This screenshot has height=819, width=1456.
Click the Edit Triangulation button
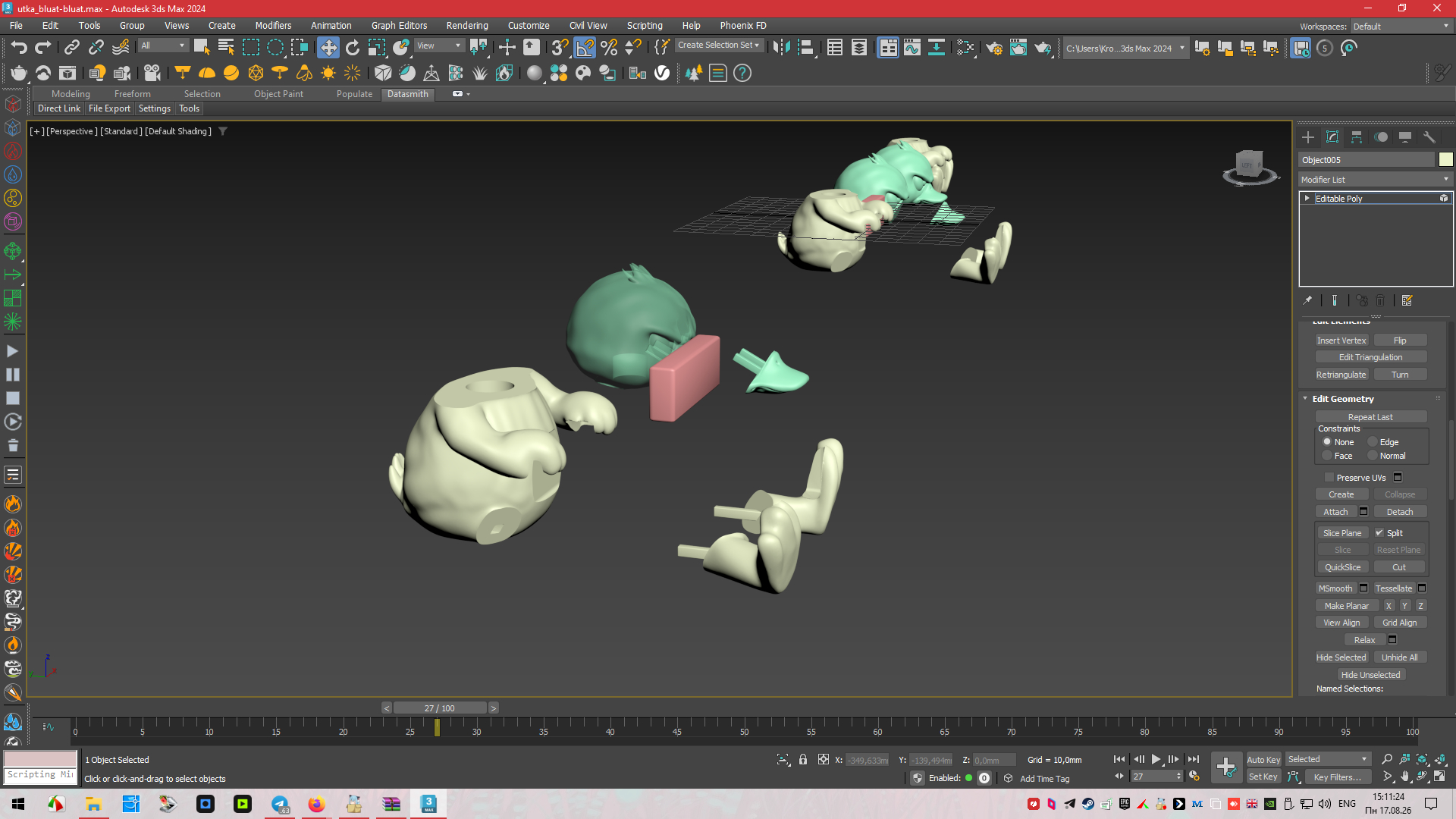(1371, 357)
